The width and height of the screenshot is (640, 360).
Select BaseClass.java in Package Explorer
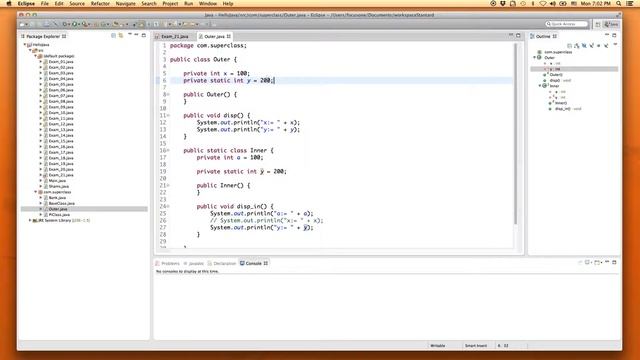click(61, 203)
